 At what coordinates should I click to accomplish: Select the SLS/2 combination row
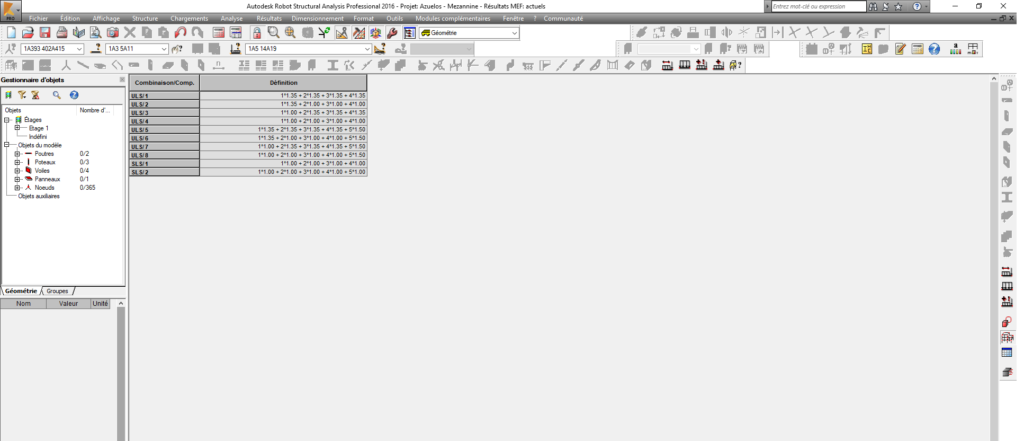click(248, 172)
